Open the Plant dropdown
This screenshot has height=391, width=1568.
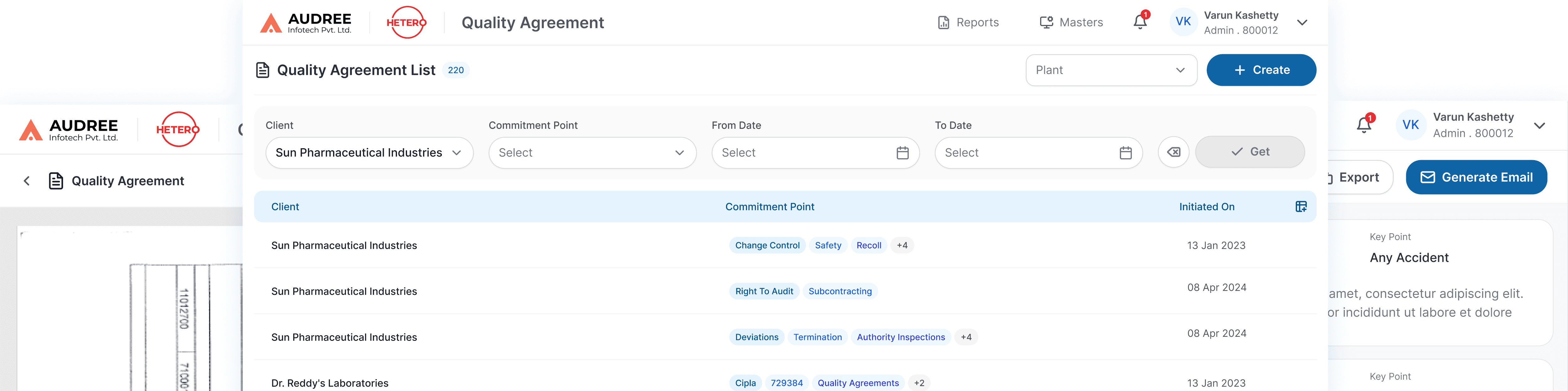coord(1111,70)
